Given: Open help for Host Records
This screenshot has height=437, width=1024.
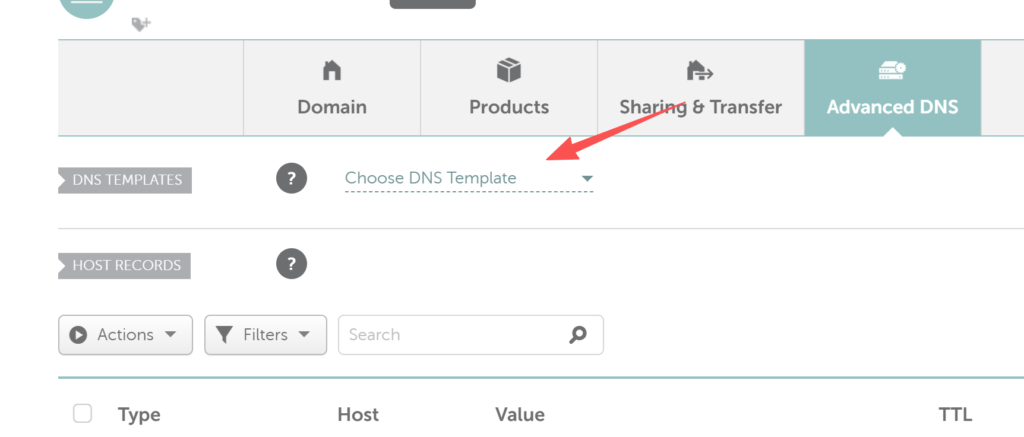Looking at the screenshot, I should click(x=291, y=264).
